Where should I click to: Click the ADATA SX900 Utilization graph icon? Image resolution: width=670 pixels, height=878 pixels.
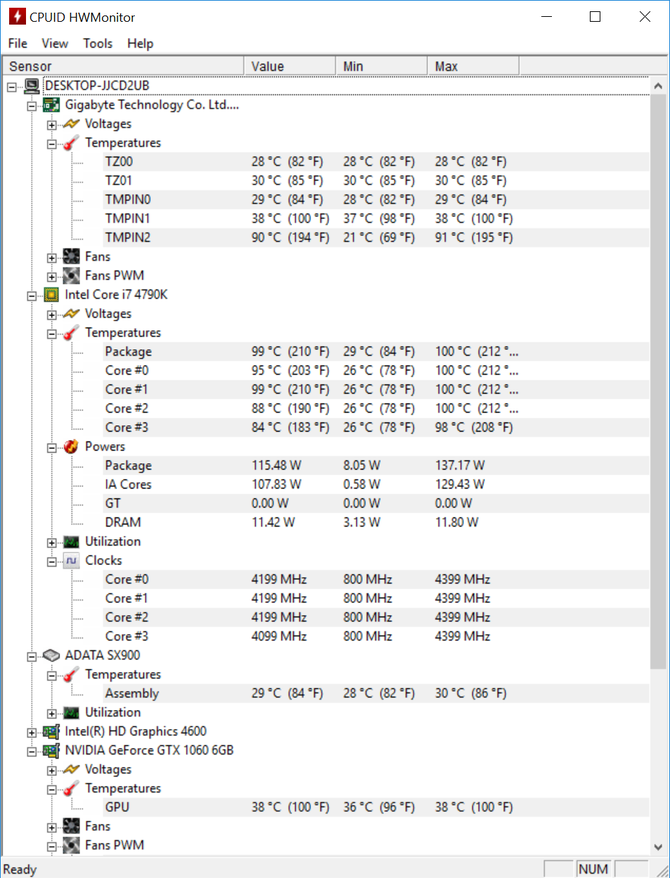point(71,712)
